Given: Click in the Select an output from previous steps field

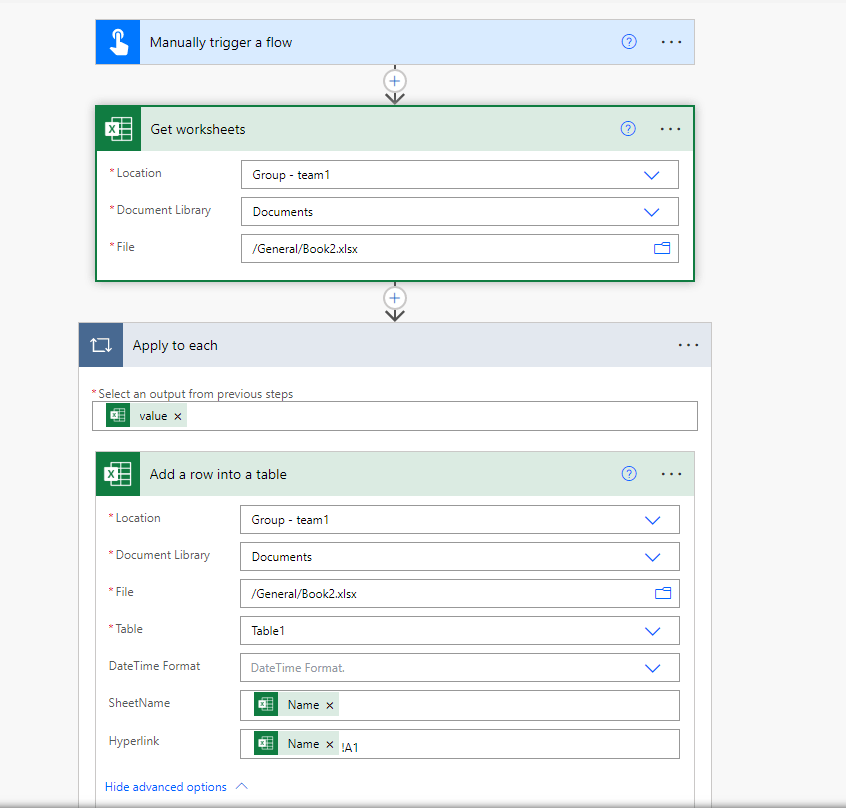Looking at the screenshot, I should 394,416.
